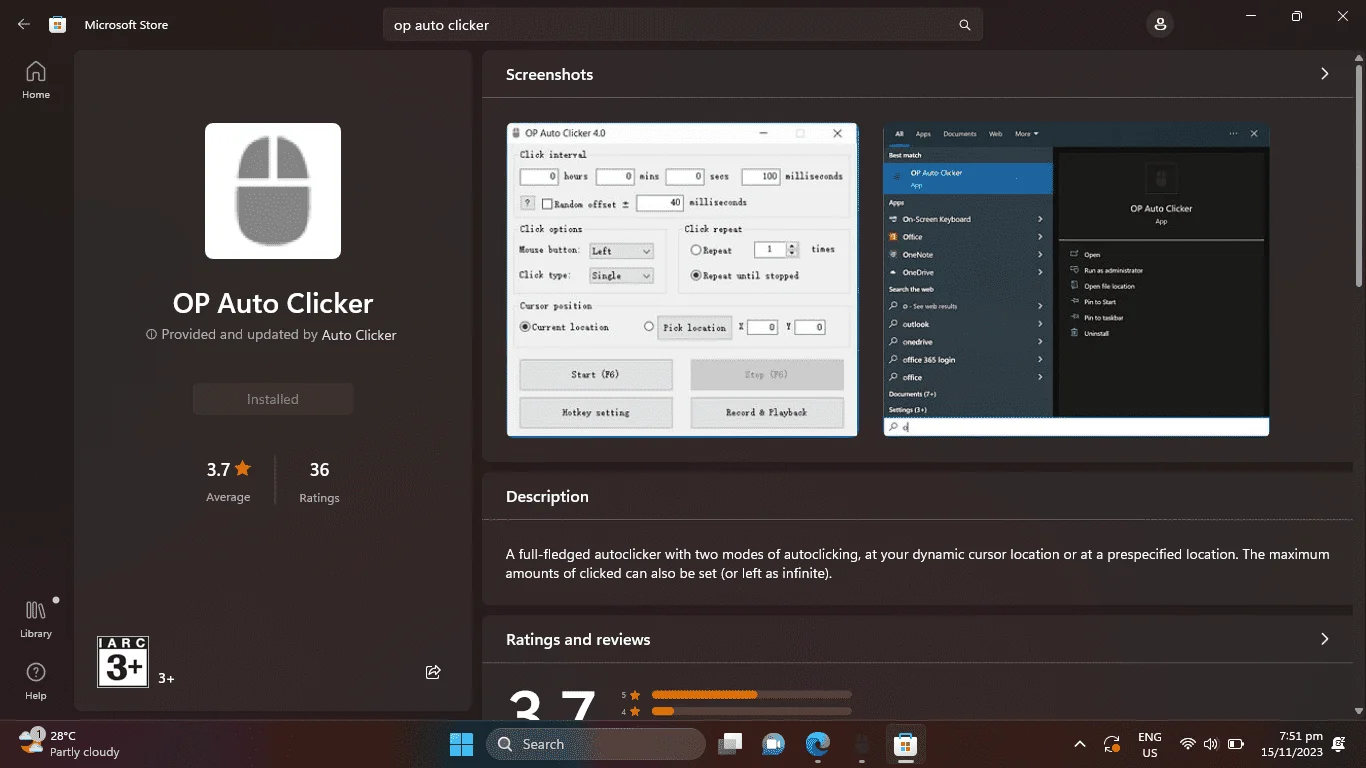Open Microsoft Edge from the taskbar
Image resolution: width=1366 pixels, height=768 pixels.
tap(818, 744)
